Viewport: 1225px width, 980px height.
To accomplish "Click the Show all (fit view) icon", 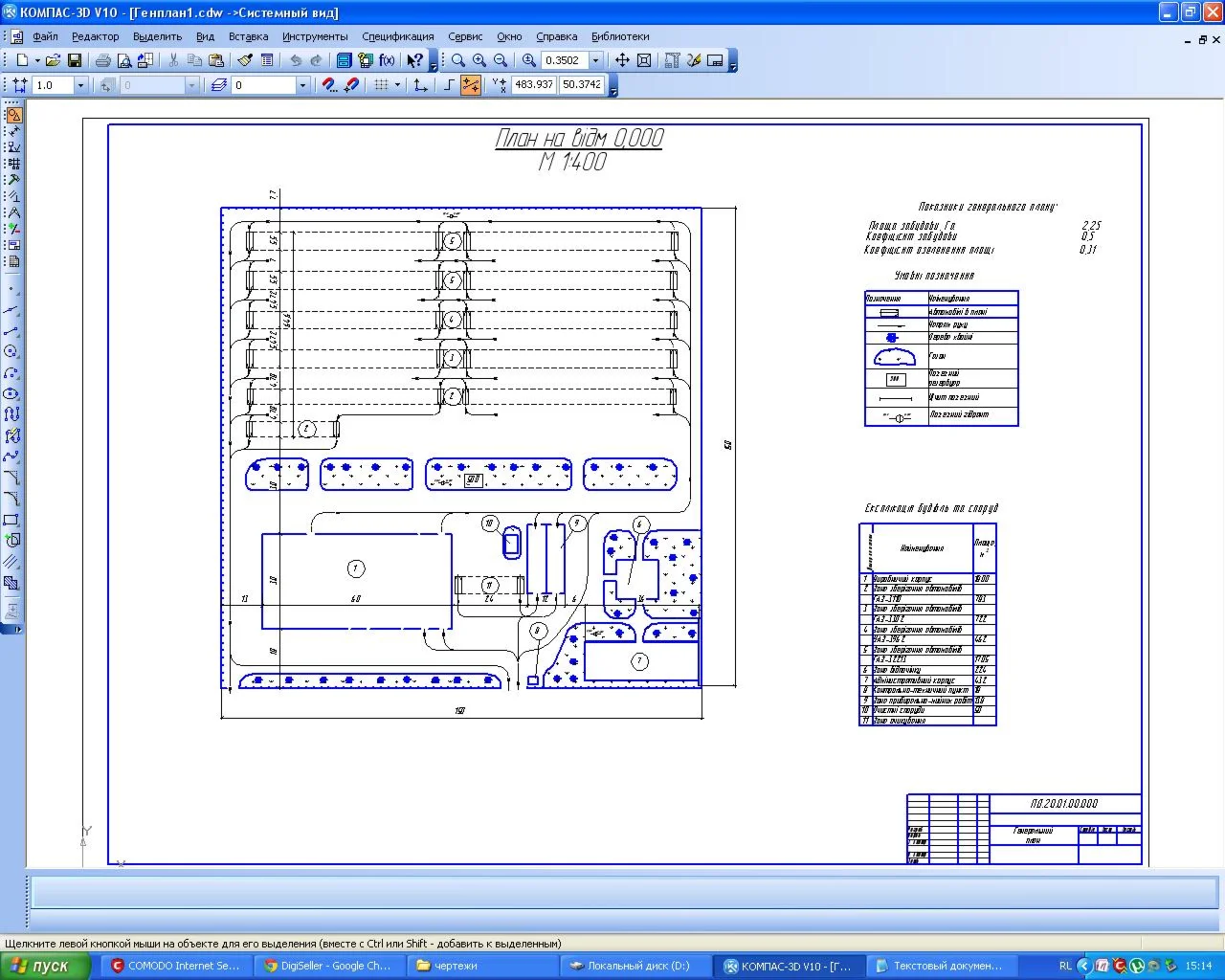I will pyautogui.click(x=644, y=60).
